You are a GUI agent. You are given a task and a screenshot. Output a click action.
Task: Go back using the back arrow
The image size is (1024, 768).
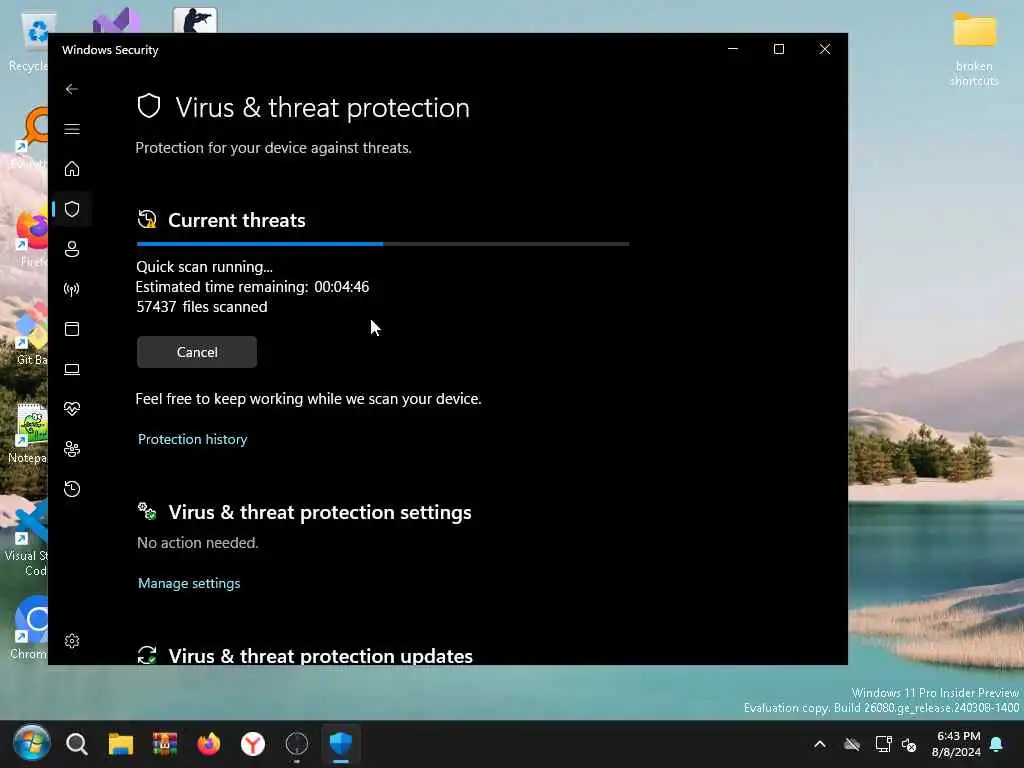pos(72,89)
